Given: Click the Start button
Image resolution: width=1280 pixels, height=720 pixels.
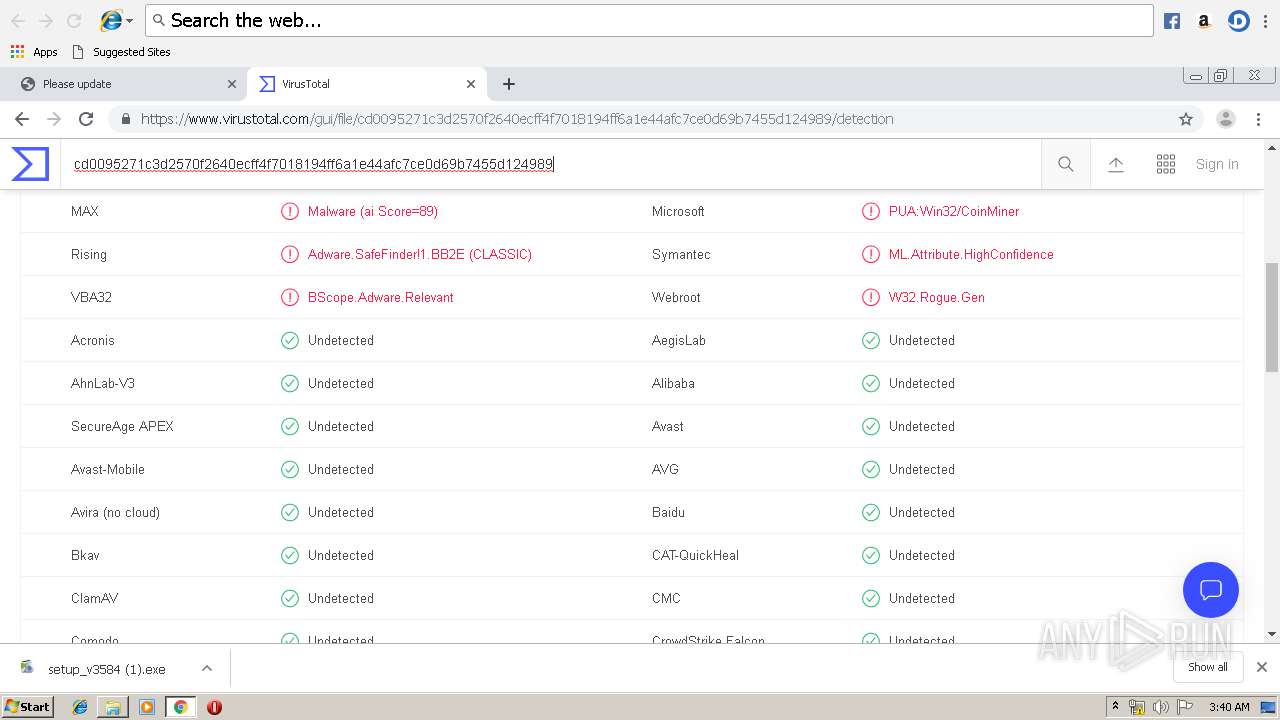Looking at the screenshot, I should coord(28,706).
